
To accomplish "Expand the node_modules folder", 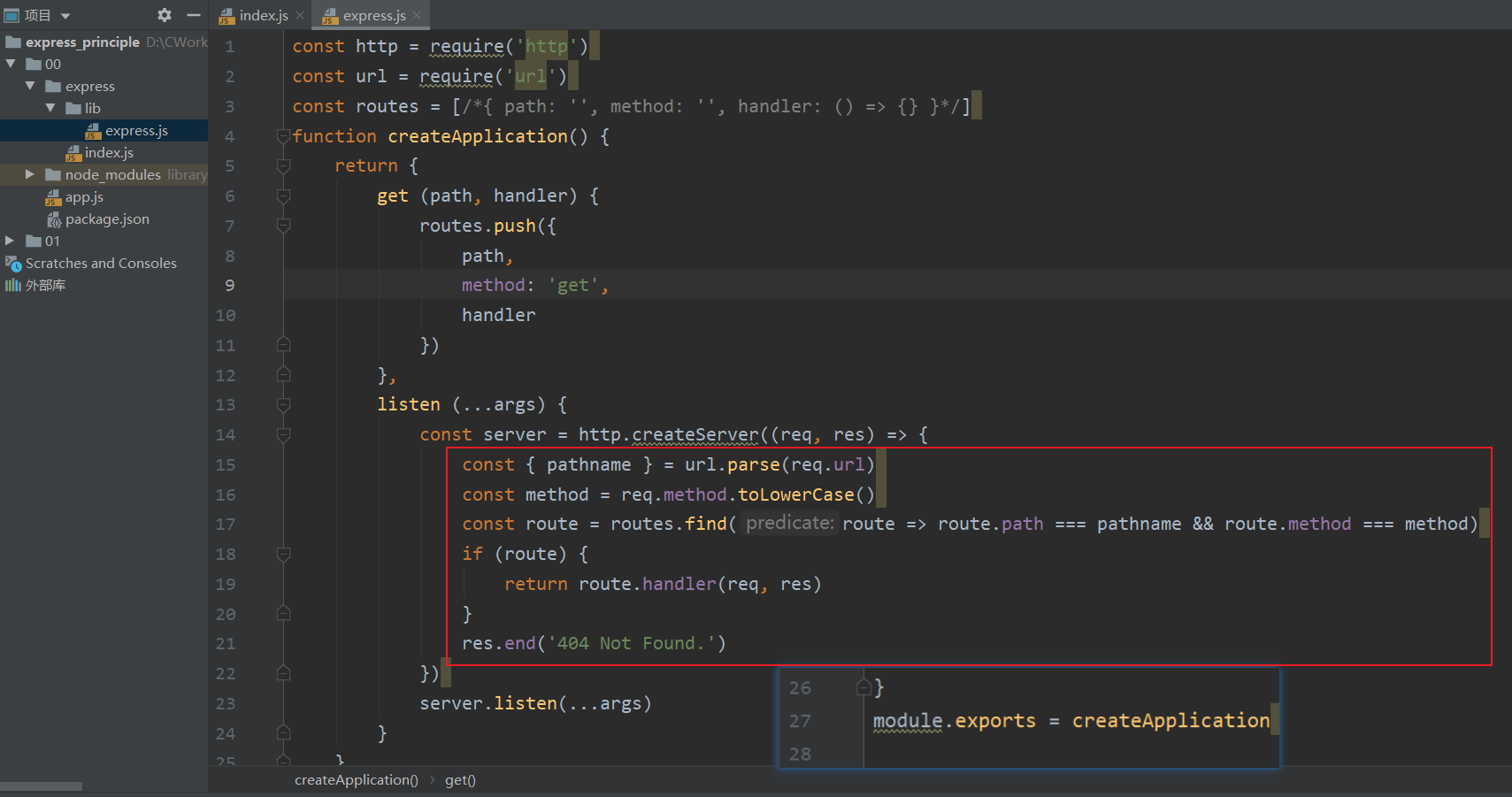I will click(30, 174).
